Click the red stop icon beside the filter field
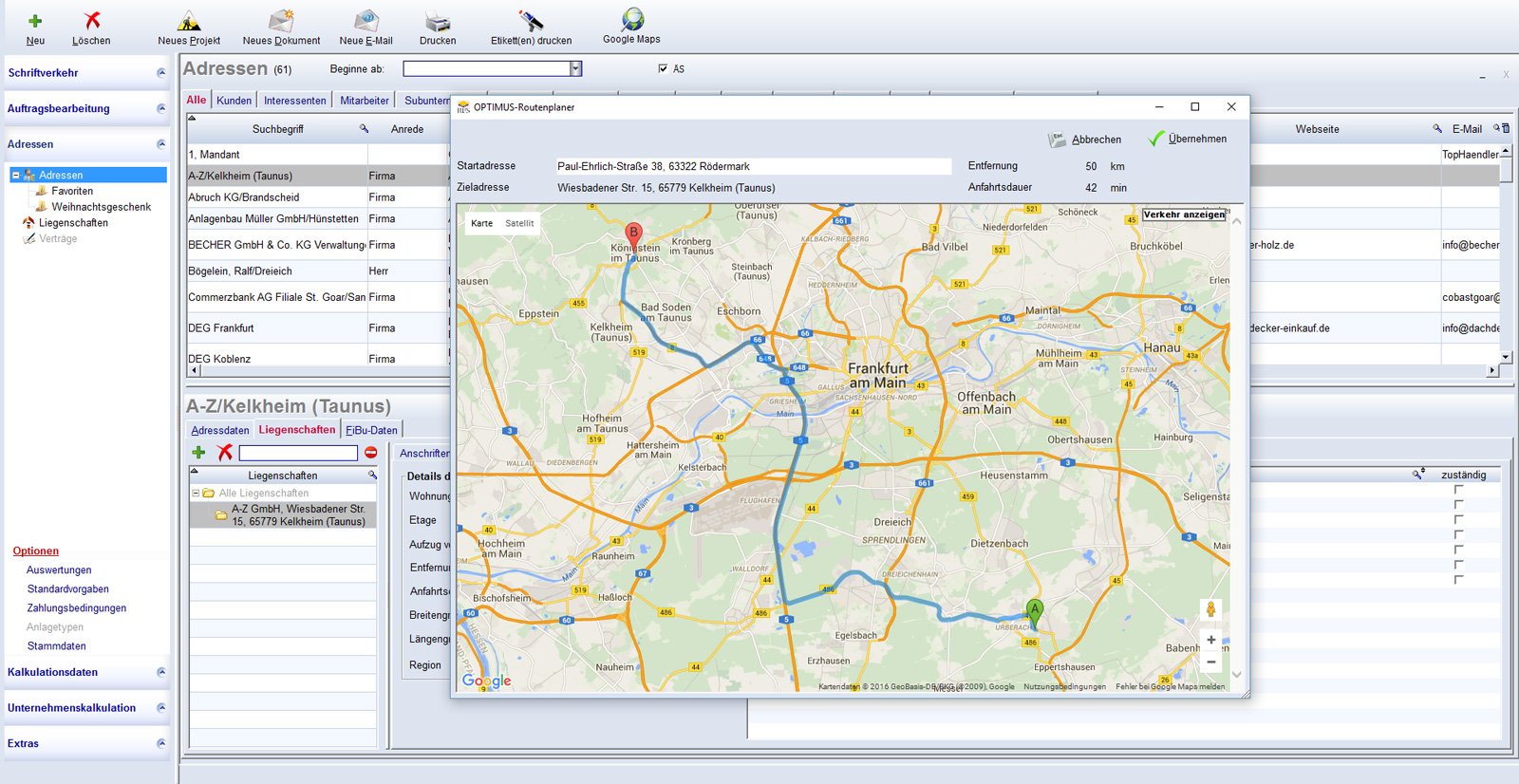 pos(371,453)
